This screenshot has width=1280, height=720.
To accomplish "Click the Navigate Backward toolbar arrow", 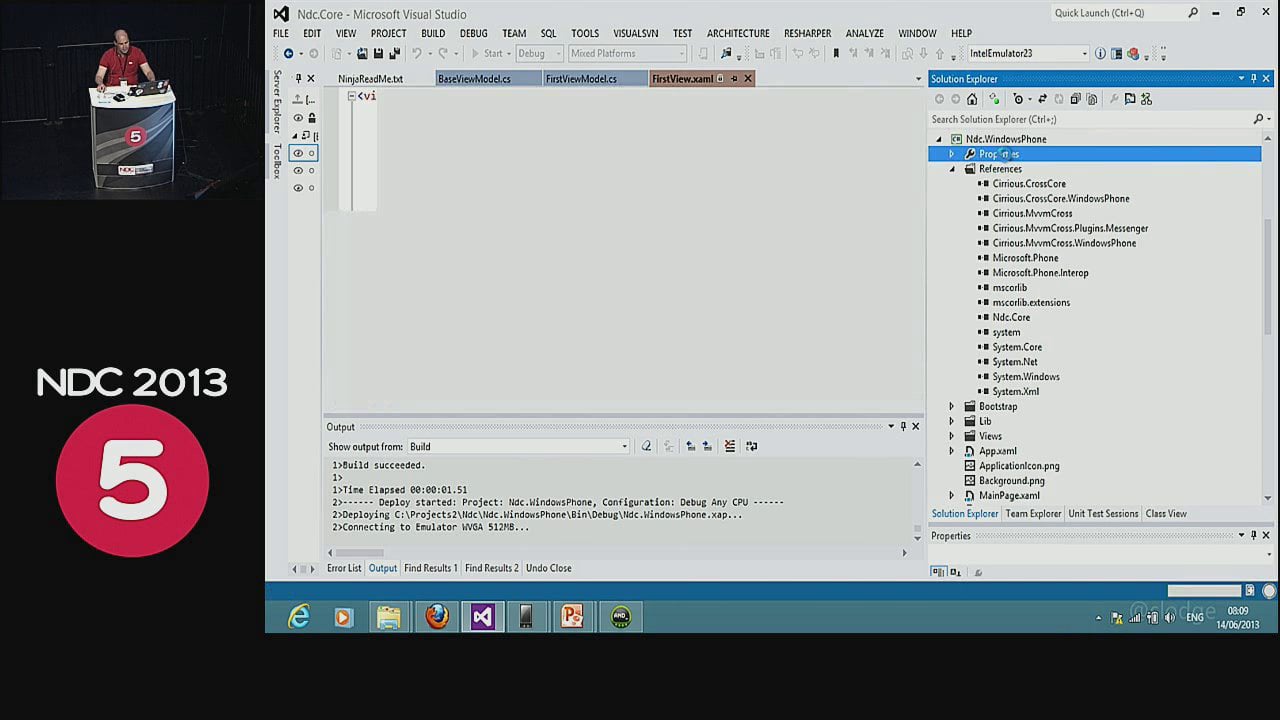I will [288, 53].
